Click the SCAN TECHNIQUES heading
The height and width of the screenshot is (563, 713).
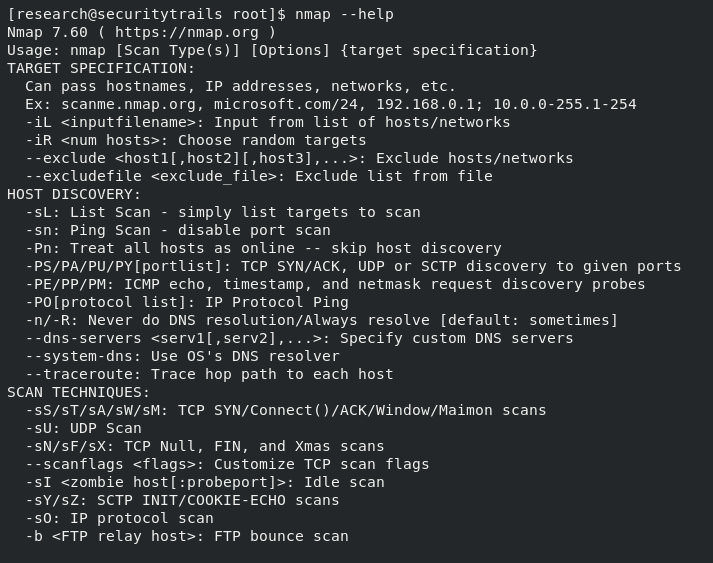coord(78,392)
